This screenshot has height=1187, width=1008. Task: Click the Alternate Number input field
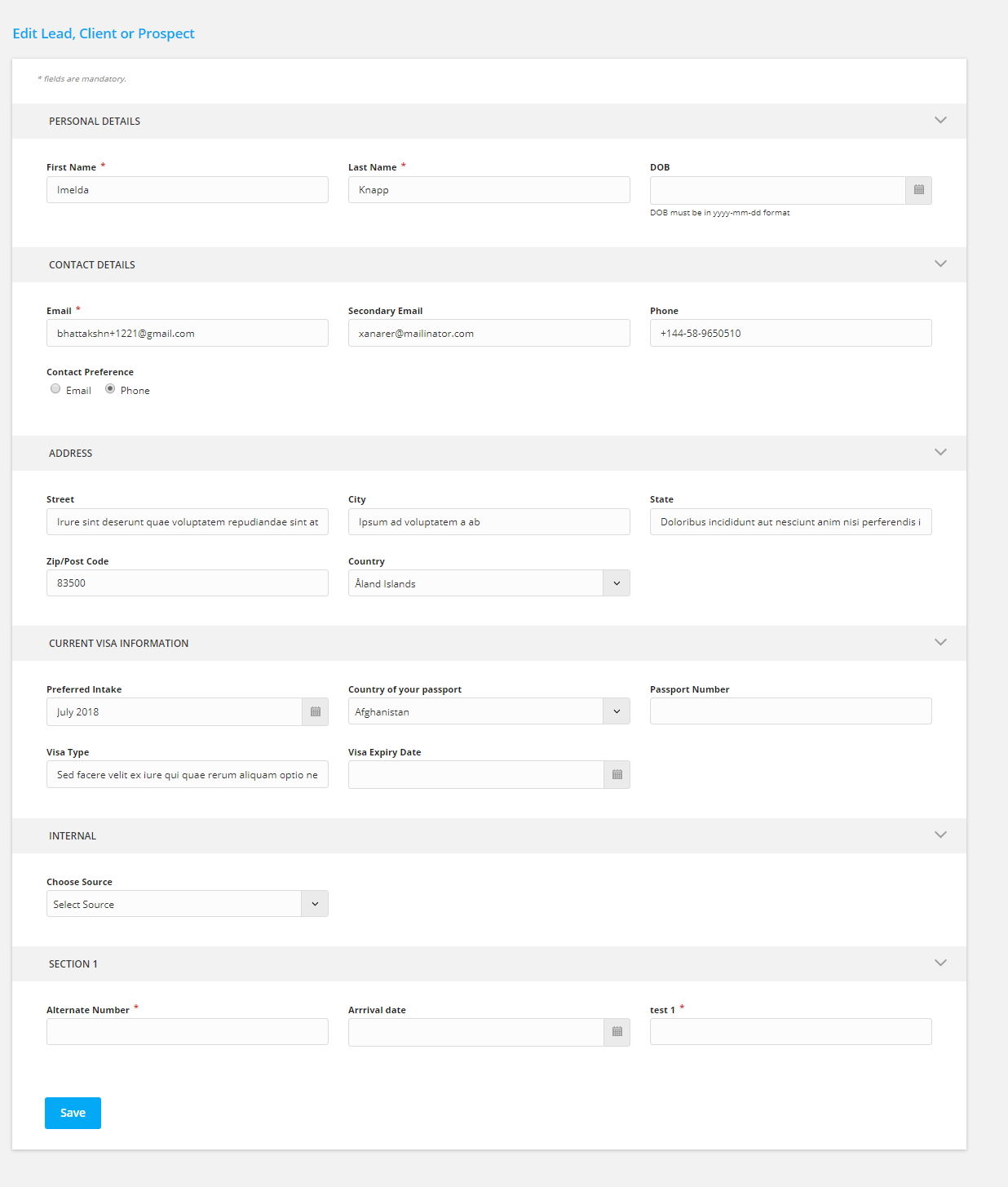click(x=188, y=1031)
